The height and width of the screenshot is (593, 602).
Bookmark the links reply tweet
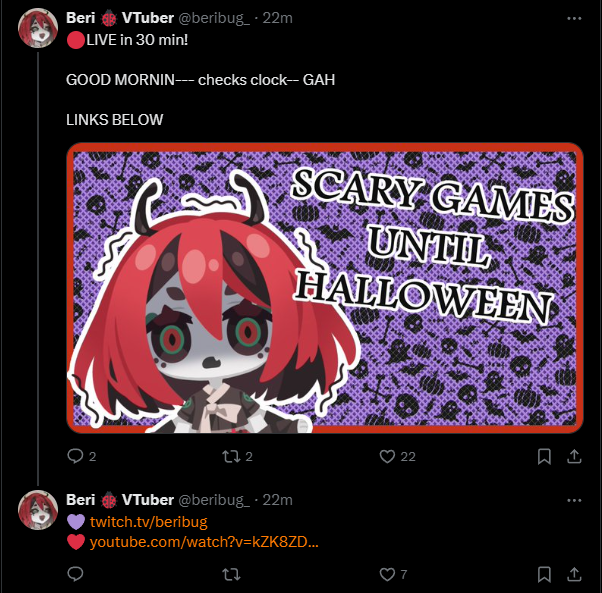[544, 574]
